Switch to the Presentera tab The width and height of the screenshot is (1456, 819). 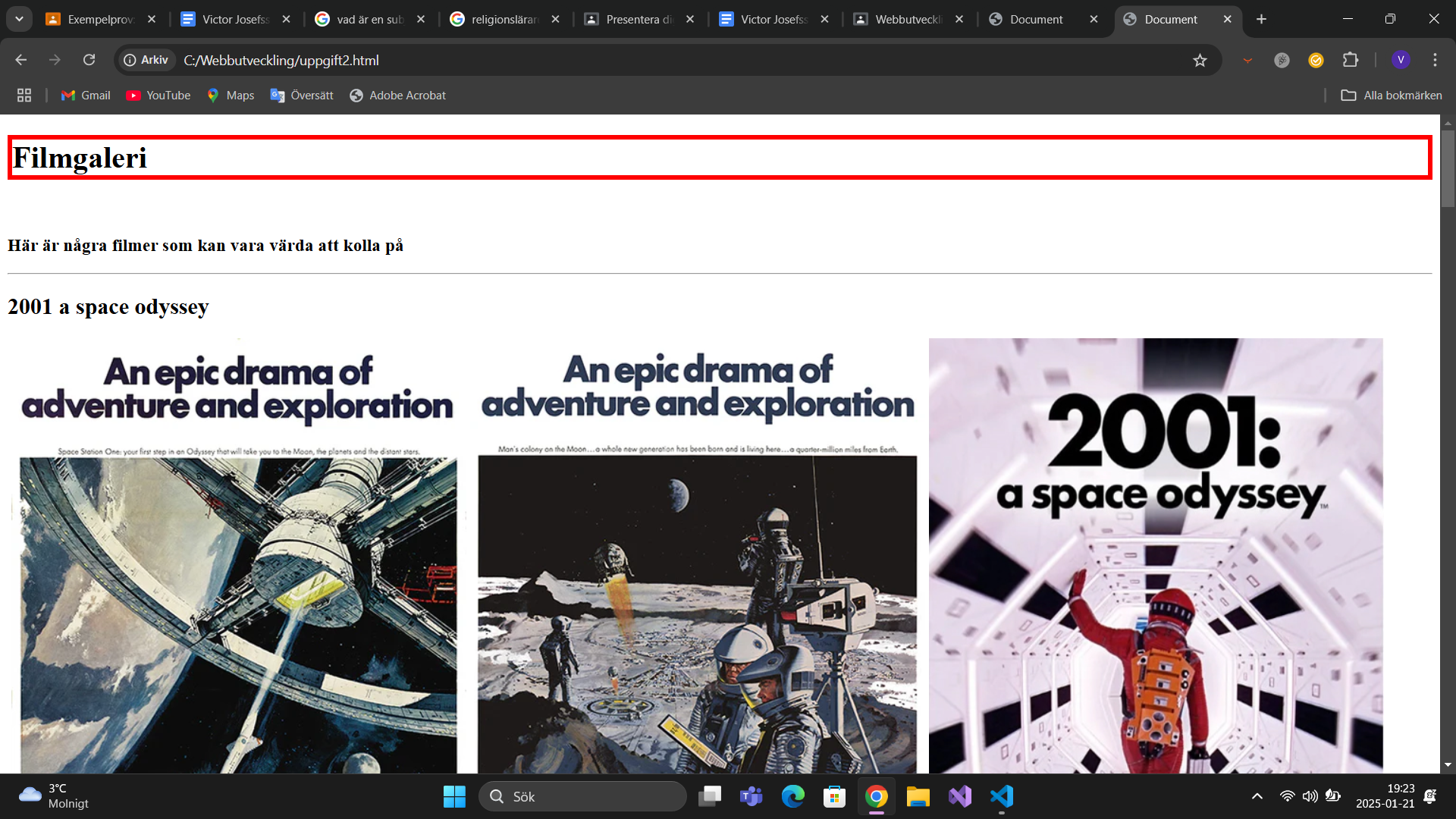tap(639, 19)
